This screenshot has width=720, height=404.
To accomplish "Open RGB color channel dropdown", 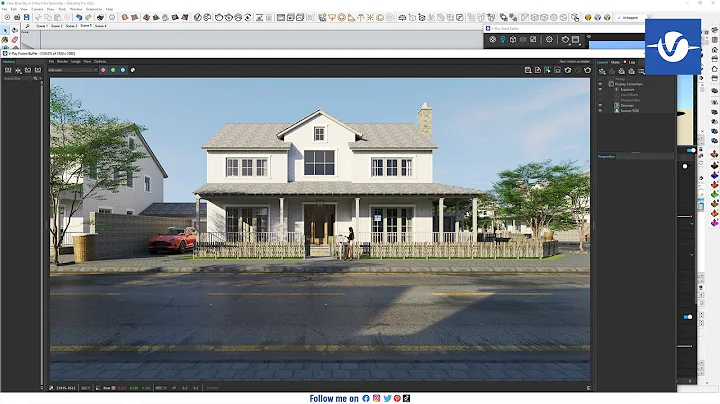I will click(73, 70).
